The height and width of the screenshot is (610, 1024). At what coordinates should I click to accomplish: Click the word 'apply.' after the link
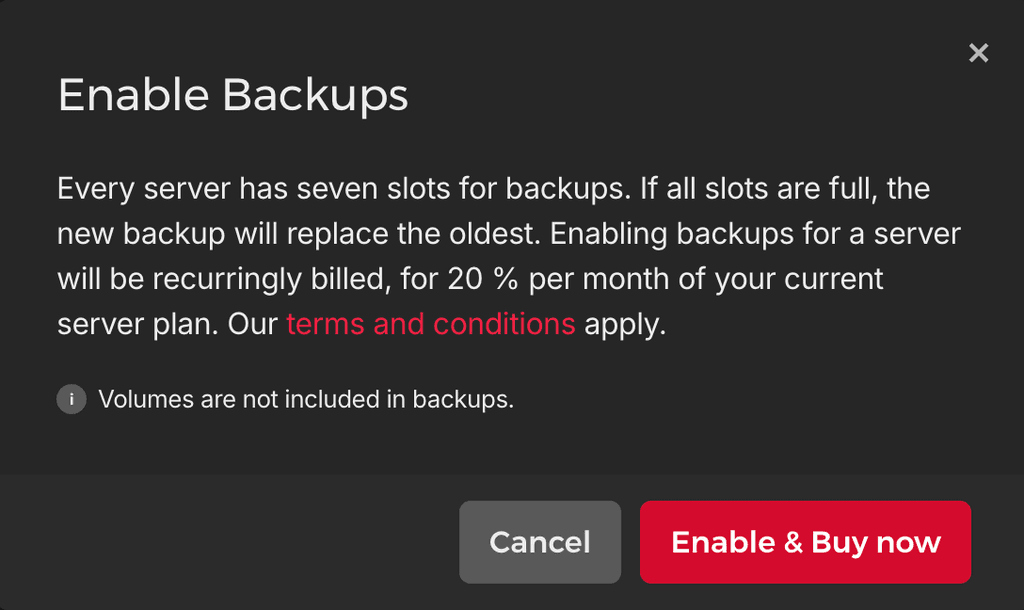point(625,324)
